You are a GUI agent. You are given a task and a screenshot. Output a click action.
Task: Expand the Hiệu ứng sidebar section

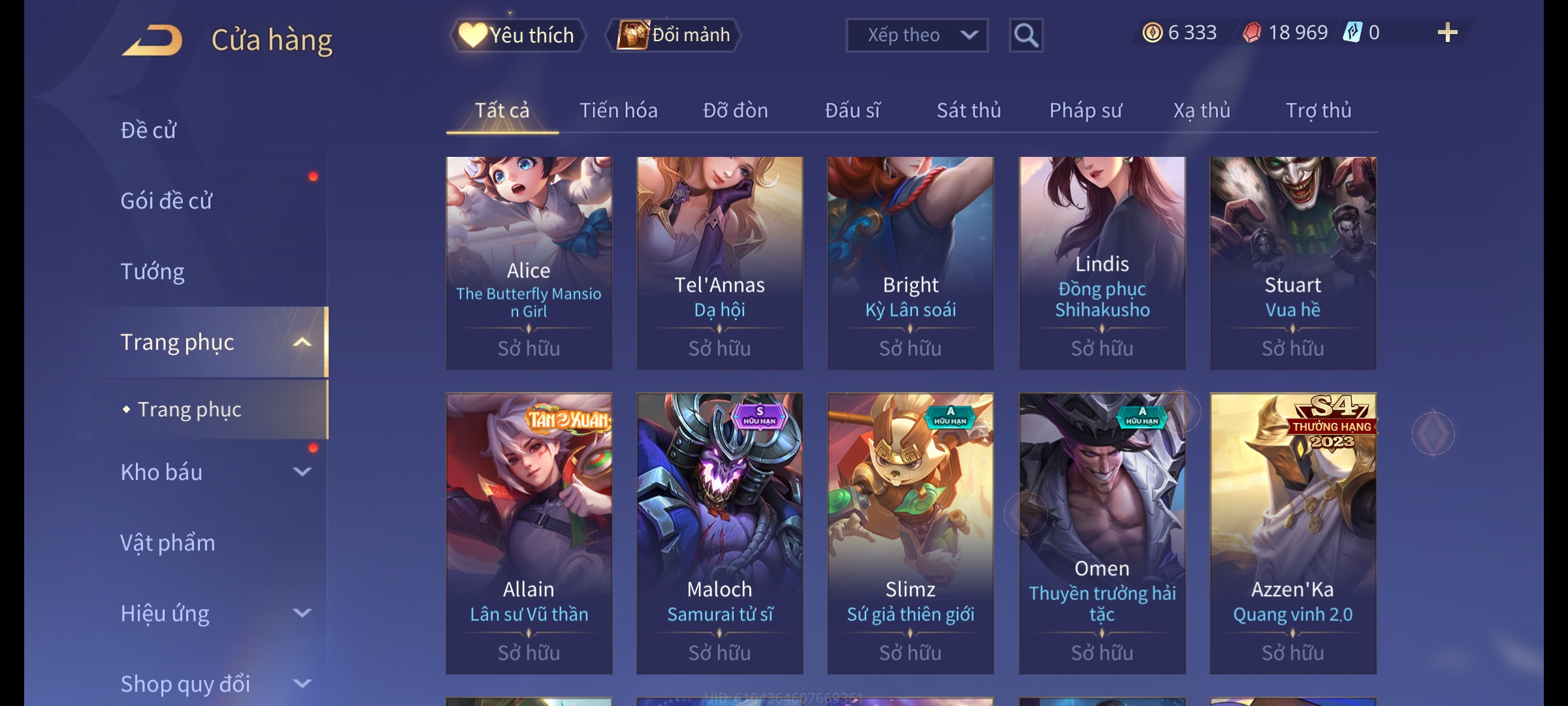pyautogui.click(x=302, y=613)
